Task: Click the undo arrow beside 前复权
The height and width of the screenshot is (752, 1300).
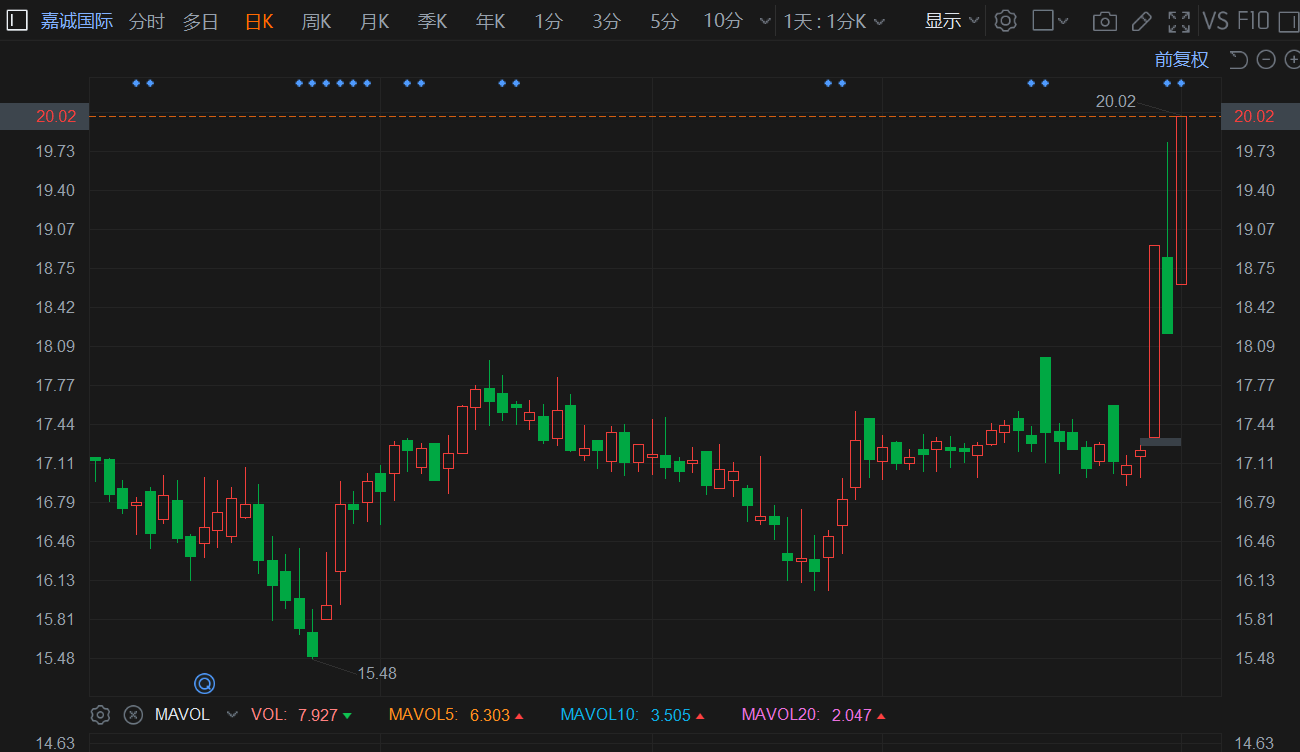Action: click(1238, 60)
